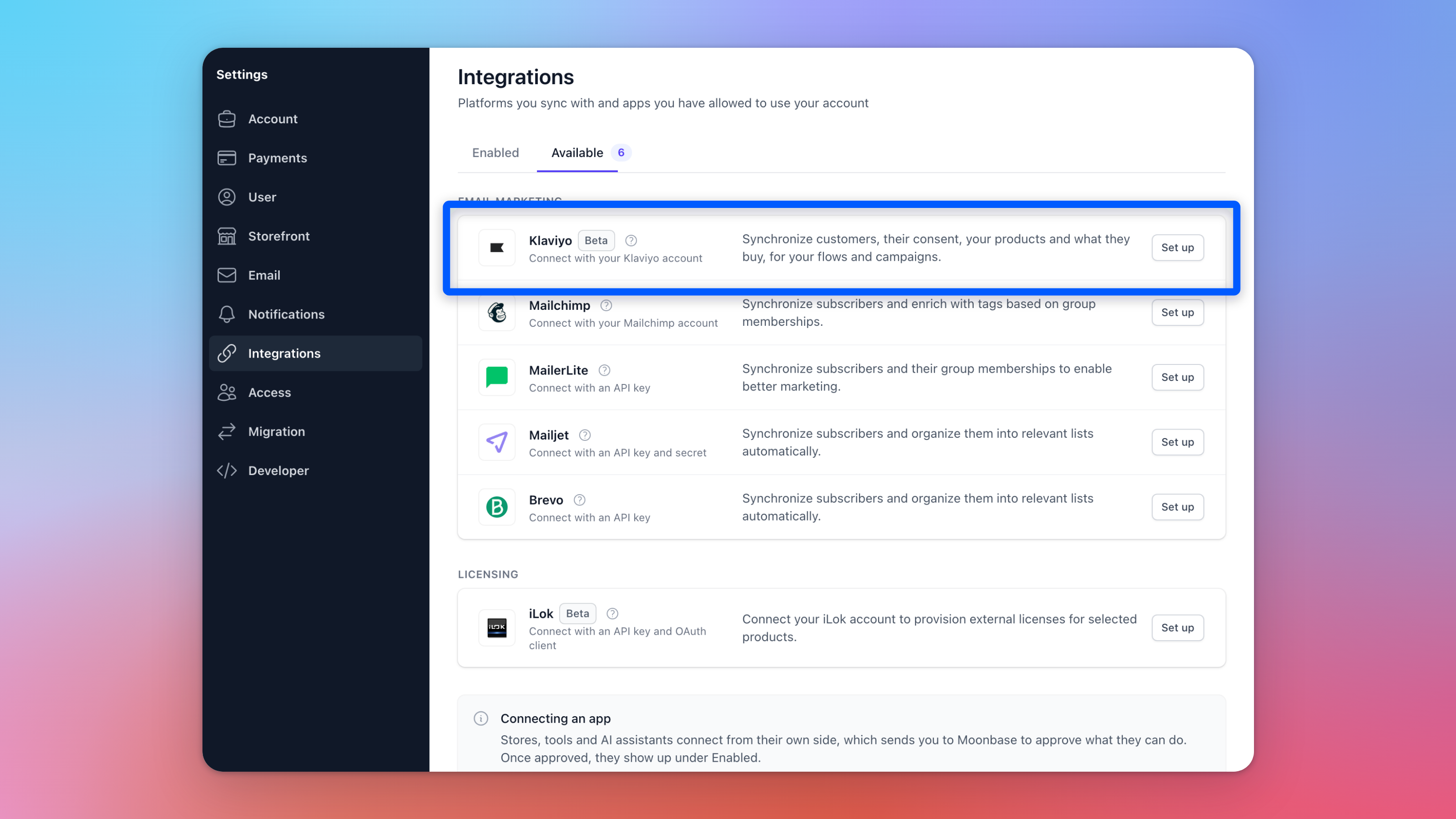Click the Beta badge next to Klaviyo
This screenshot has width=1456, height=819.
pos(596,241)
